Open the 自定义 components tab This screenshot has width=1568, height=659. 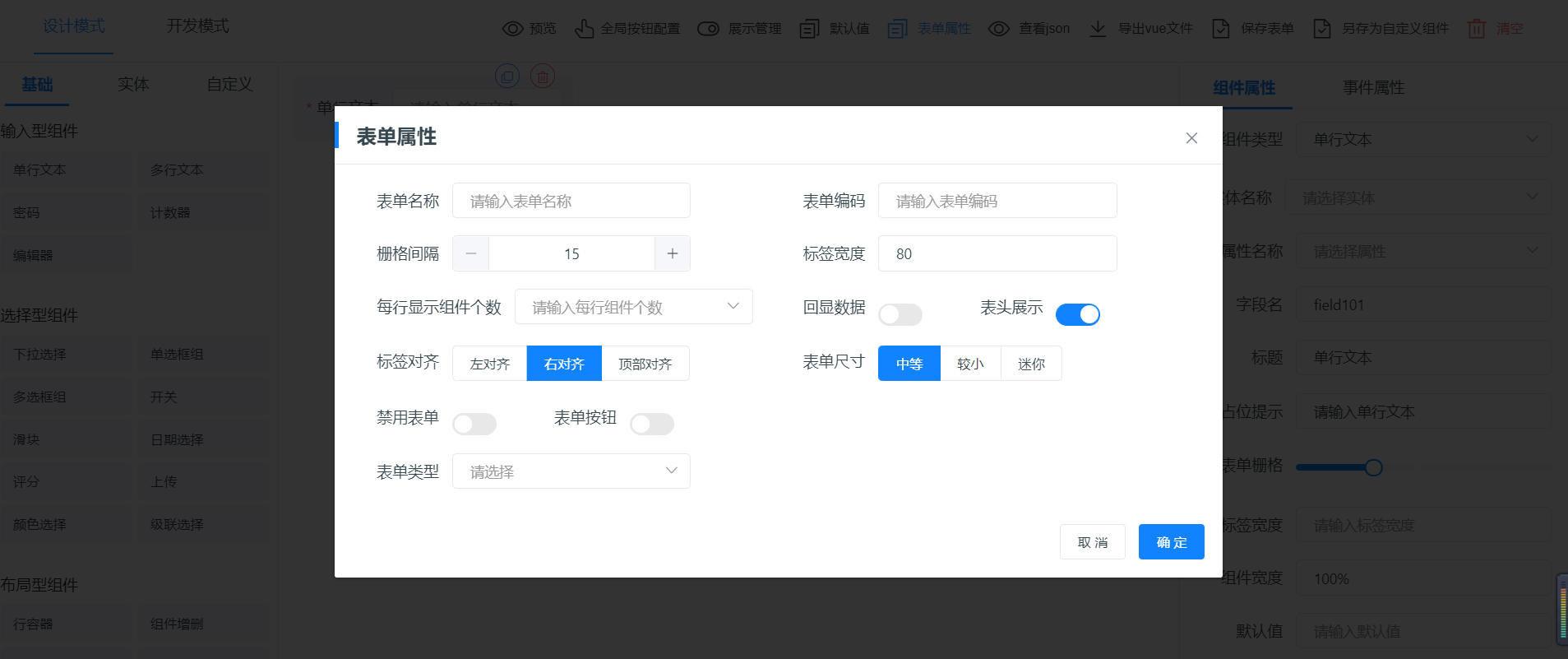(x=229, y=84)
